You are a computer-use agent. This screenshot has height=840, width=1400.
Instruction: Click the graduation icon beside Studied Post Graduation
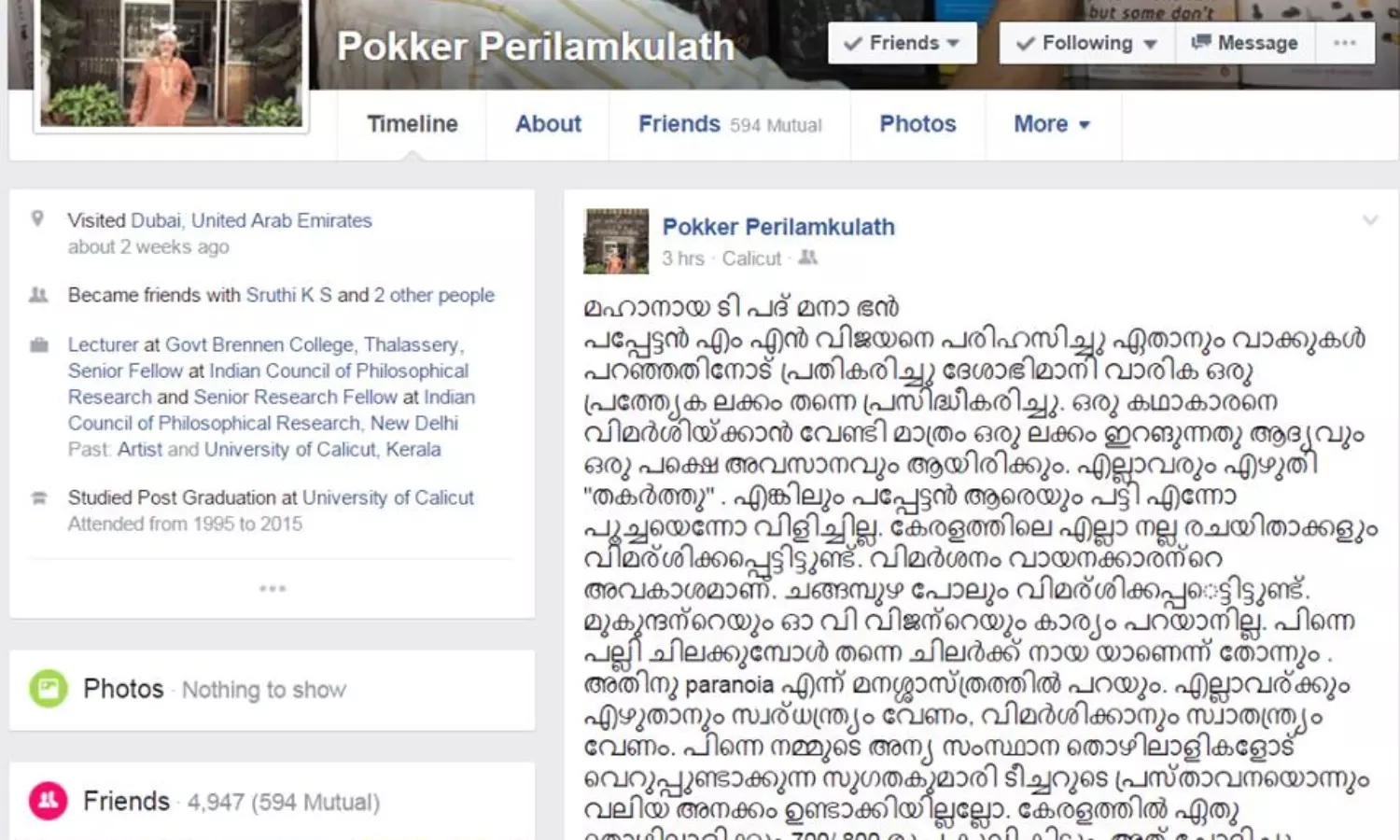pyautogui.click(x=38, y=497)
